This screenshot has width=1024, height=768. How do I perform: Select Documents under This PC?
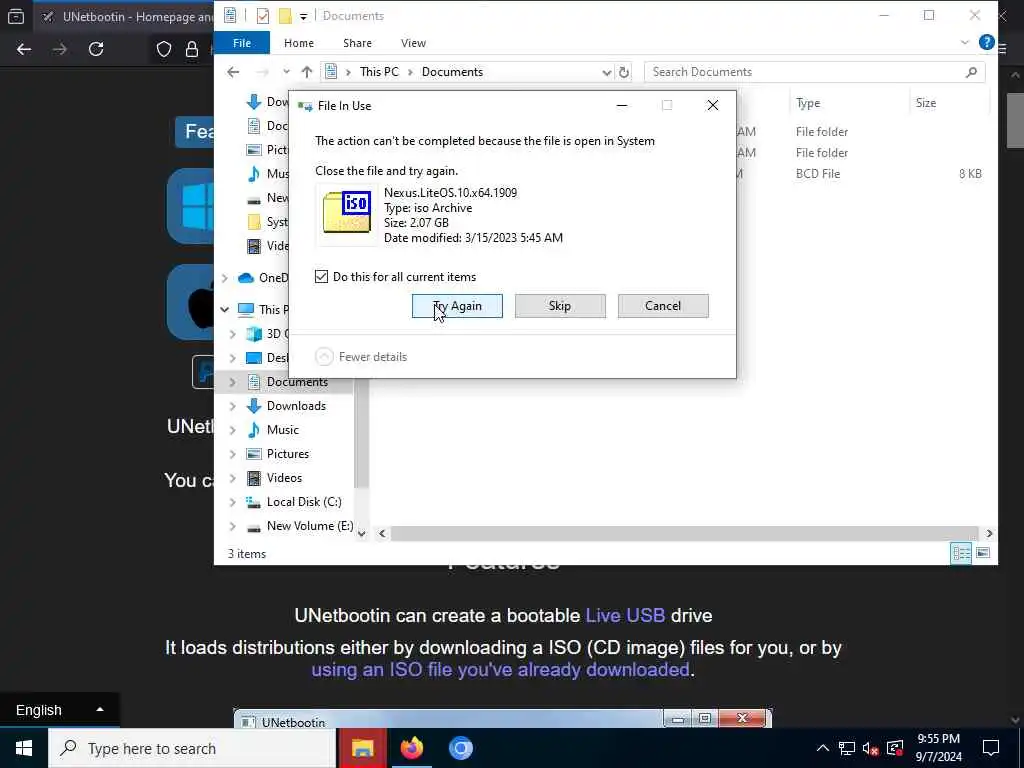297,382
